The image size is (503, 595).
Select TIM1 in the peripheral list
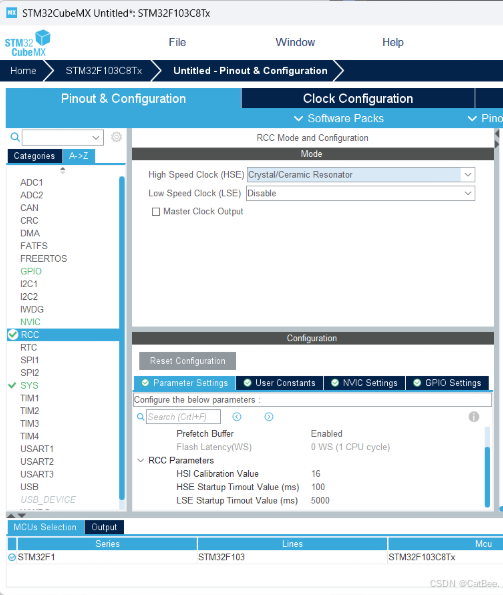point(30,398)
